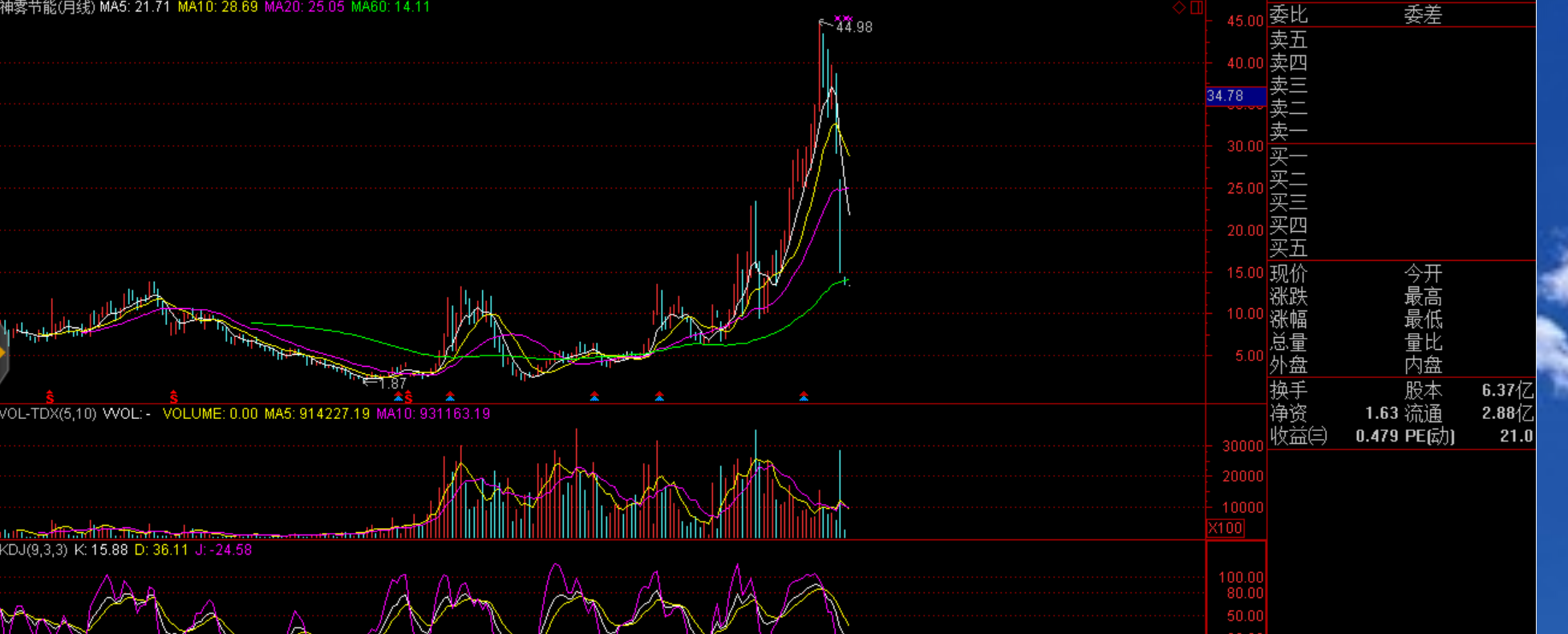This screenshot has width=1568, height=634.
Task: Click the VOLUME: 0.00 value
Action: tap(210, 414)
